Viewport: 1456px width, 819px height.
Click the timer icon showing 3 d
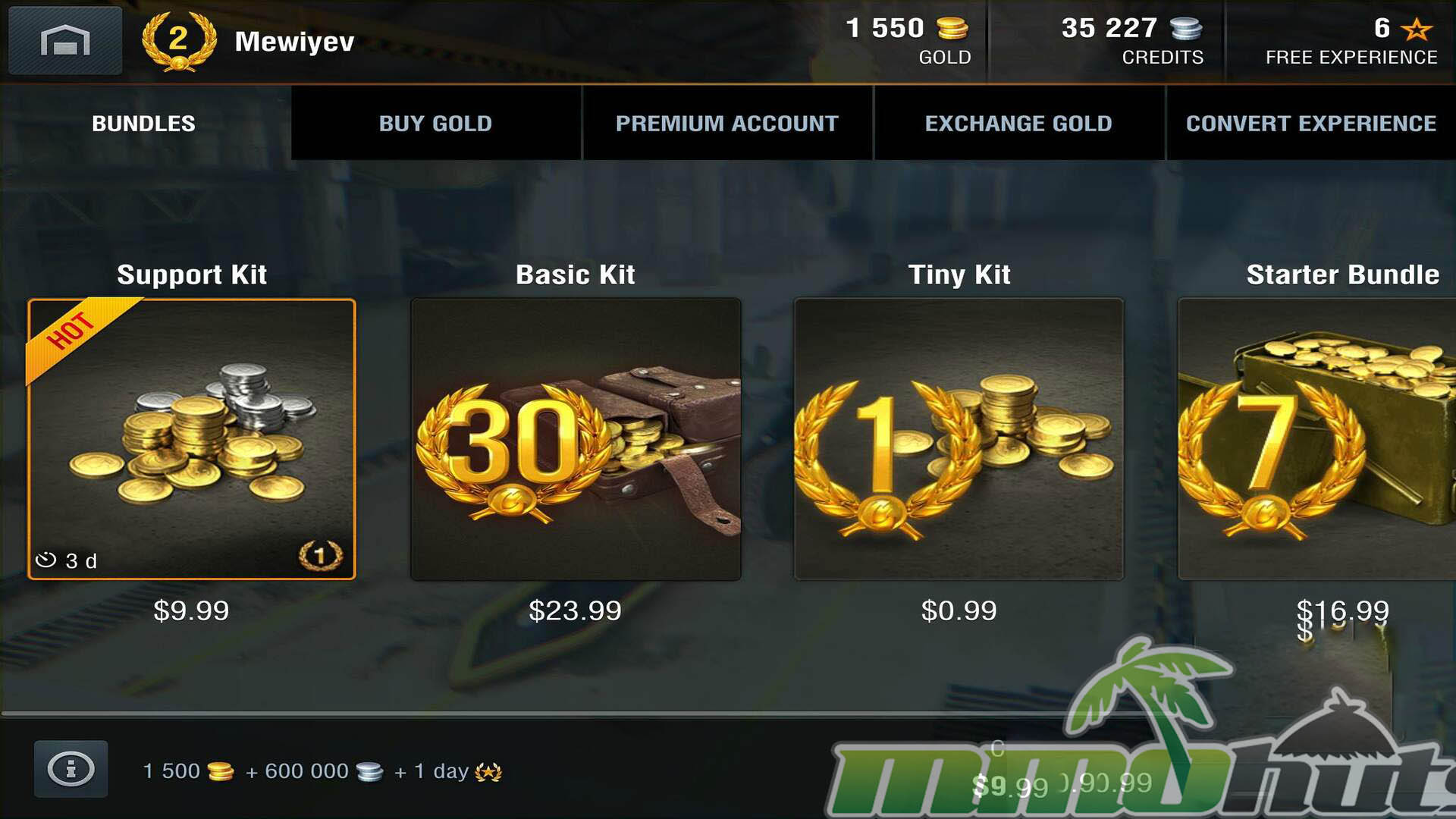point(46,560)
